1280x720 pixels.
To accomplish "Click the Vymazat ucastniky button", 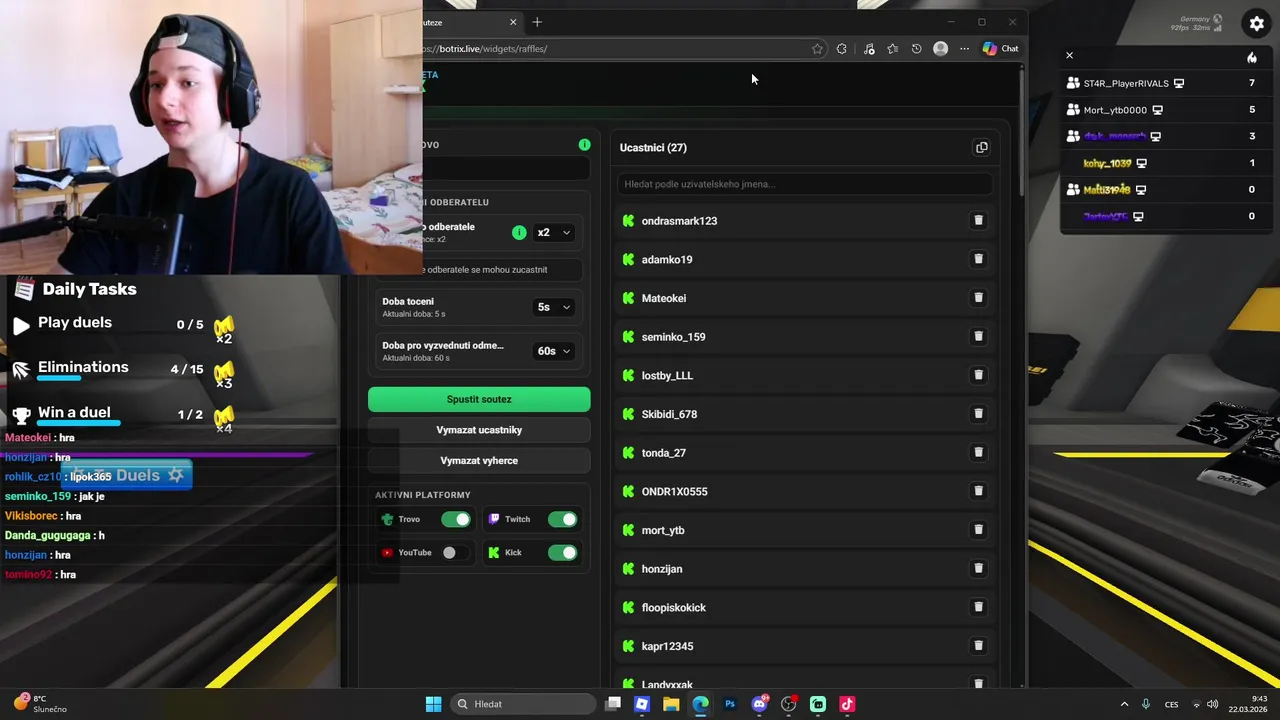I will click(x=479, y=430).
